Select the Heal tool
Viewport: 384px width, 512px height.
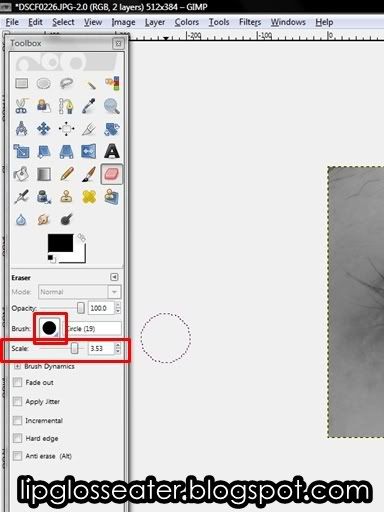(89, 197)
